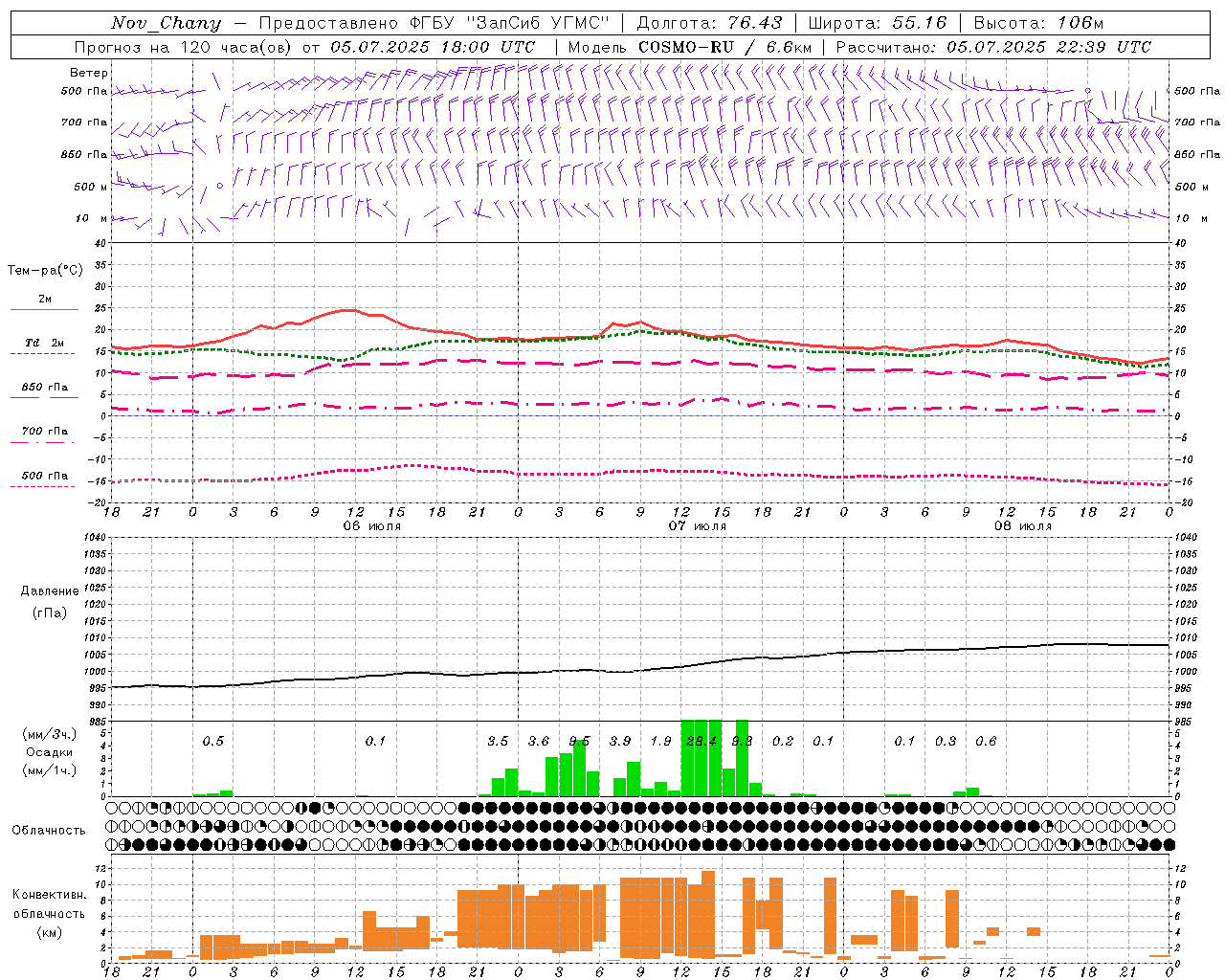Select the forecast start 05.07.2025 18:00 UTC
This screenshot has height=980, width=1225.
pyautogui.click(x=433, y=47)
